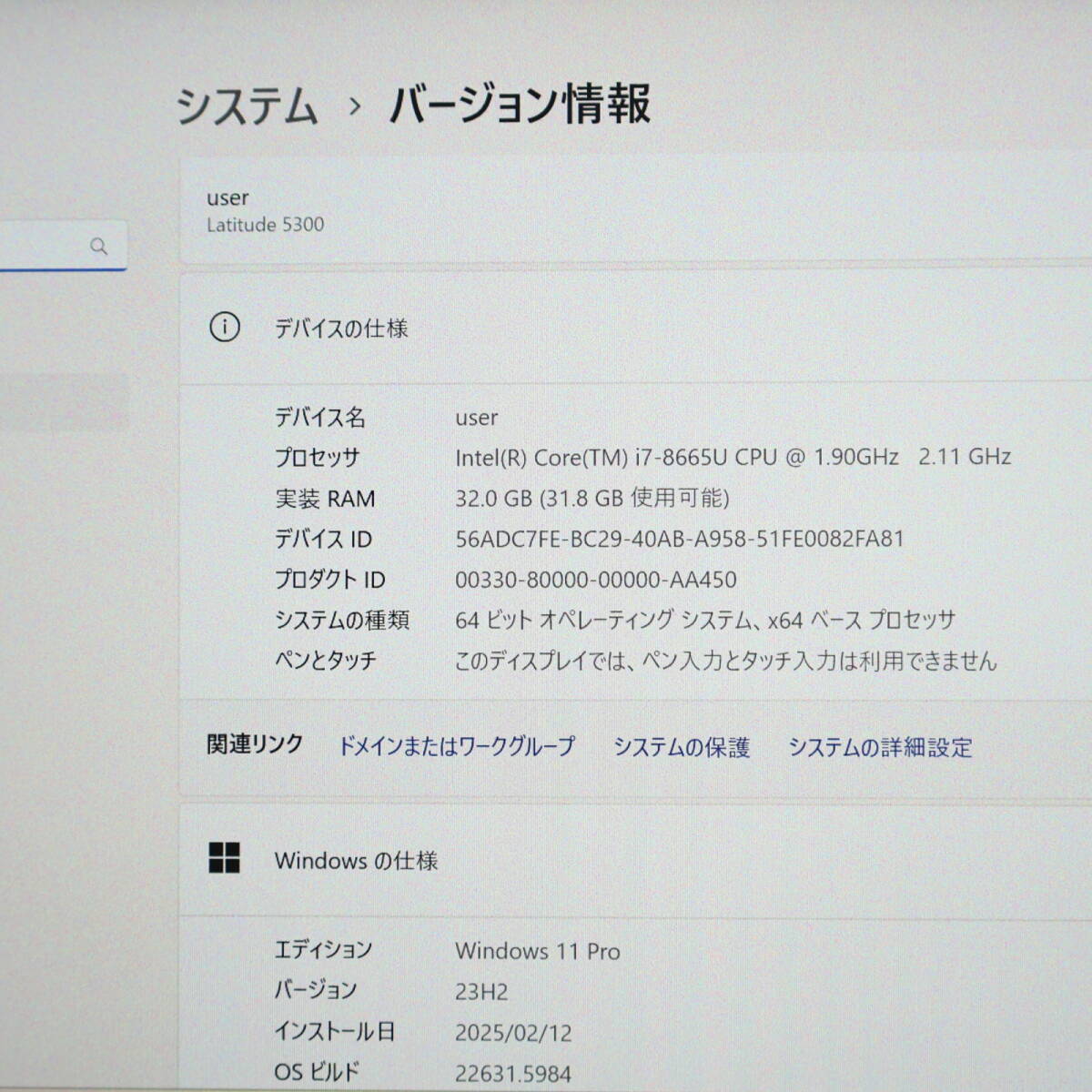Select install date 2025/02/12
Viewport: 1092px width, 1092px height.
513,1033
